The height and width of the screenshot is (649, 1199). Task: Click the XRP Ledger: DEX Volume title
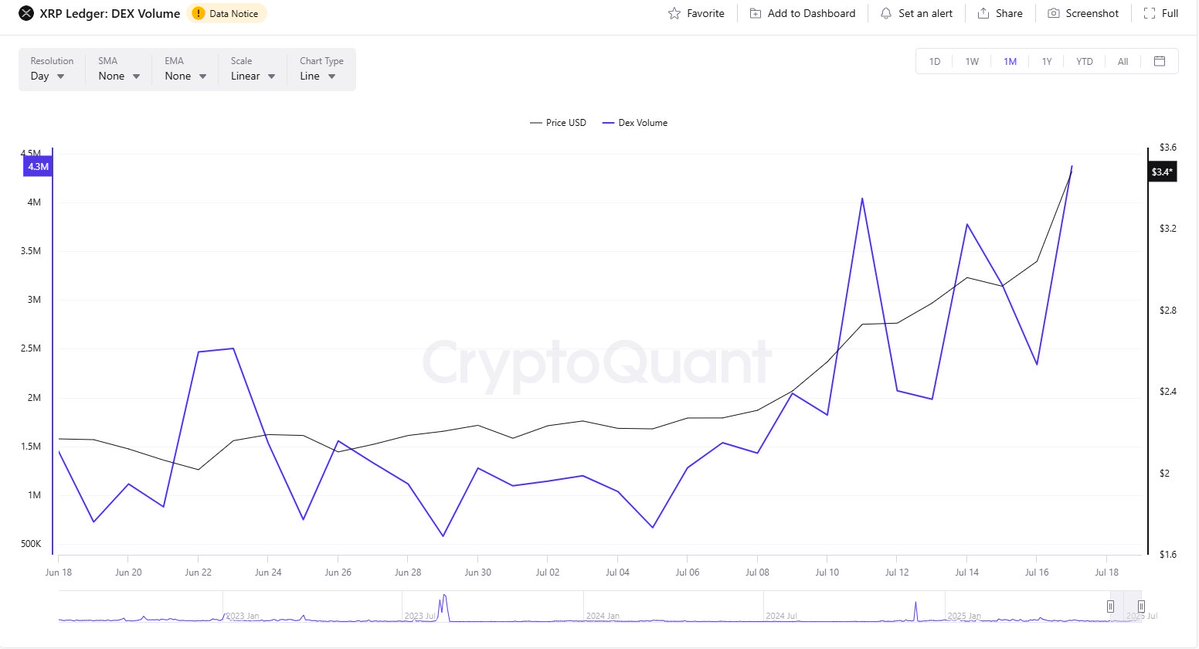(x=110, y=13)
